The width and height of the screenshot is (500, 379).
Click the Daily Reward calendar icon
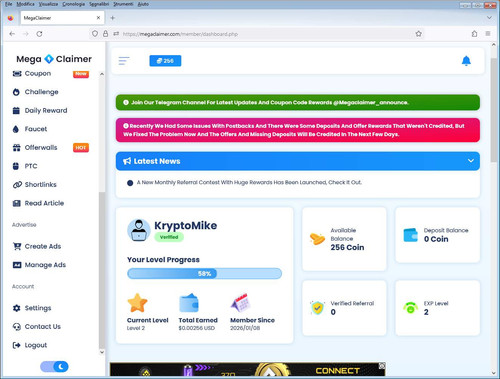tap(16, 111)
